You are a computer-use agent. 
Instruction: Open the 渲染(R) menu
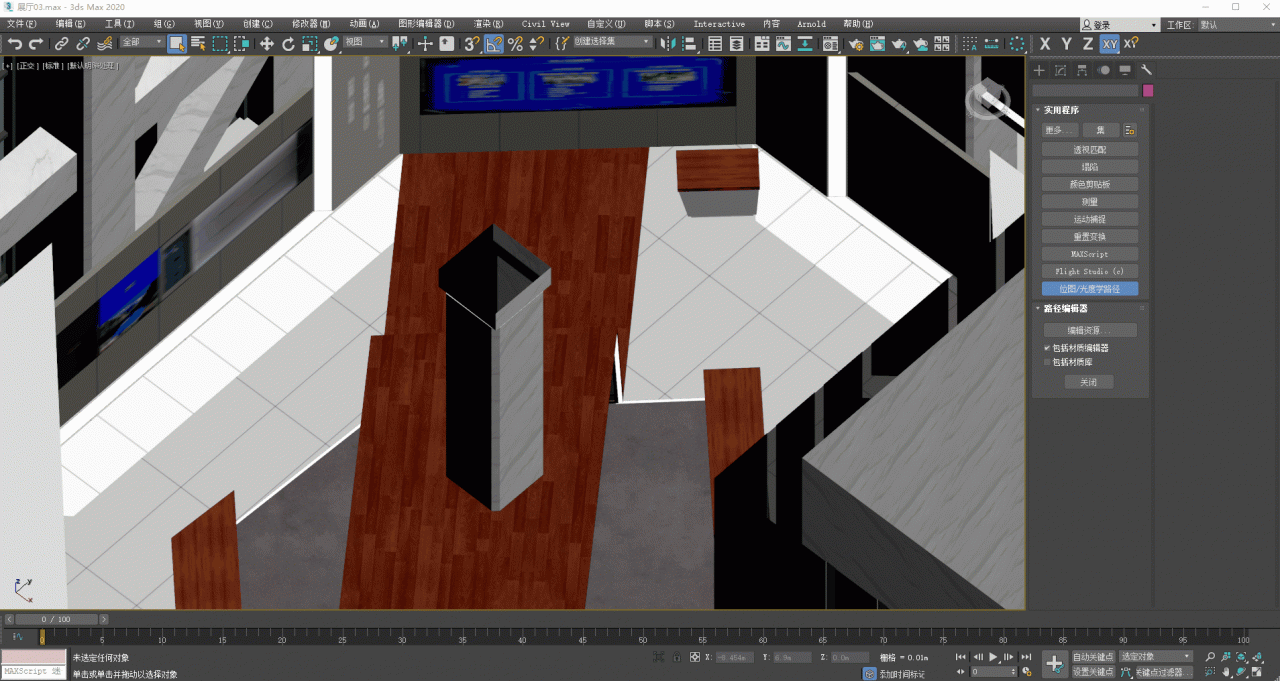coord(487,24)
